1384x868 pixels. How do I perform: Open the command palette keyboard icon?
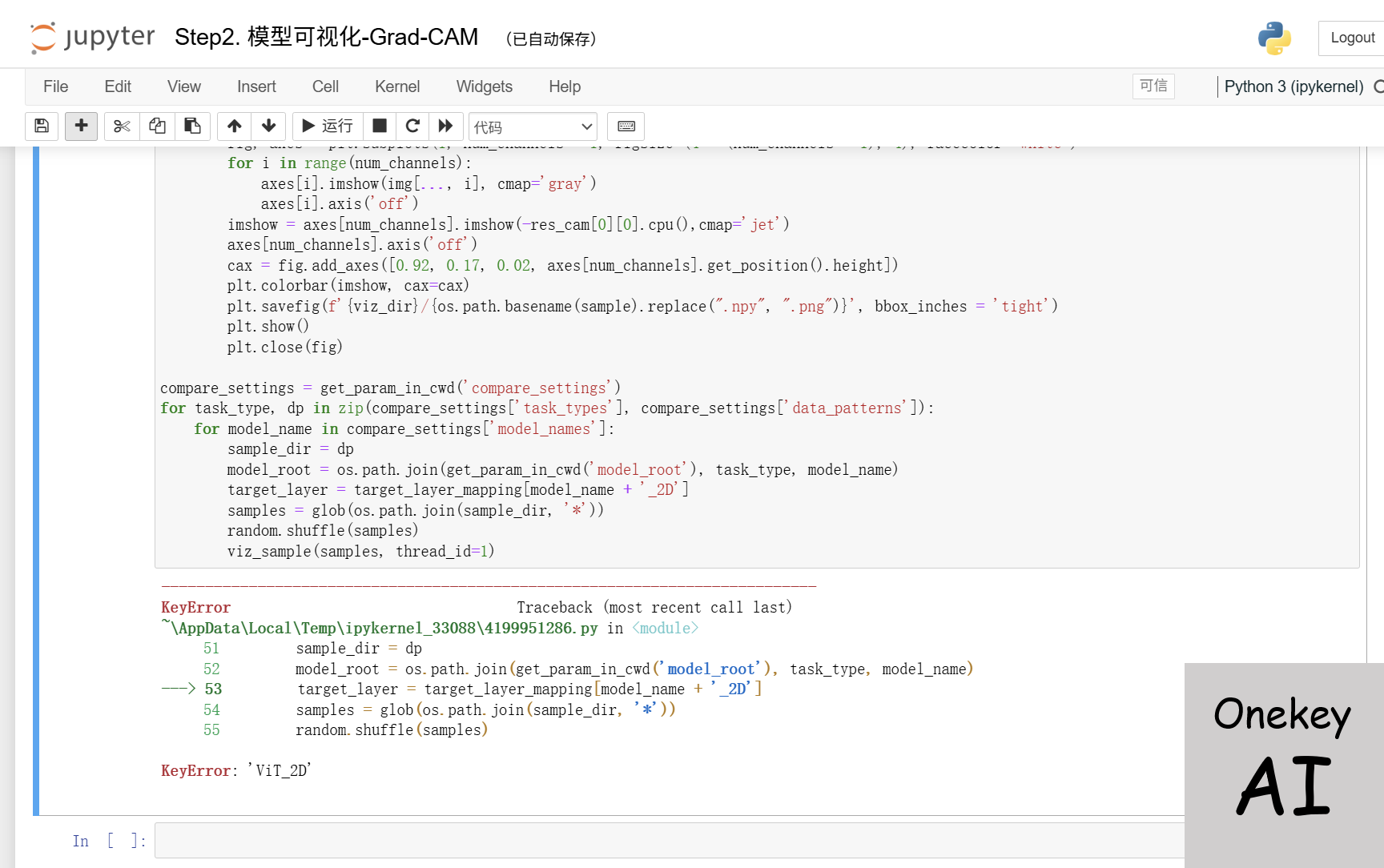(626, 127)
